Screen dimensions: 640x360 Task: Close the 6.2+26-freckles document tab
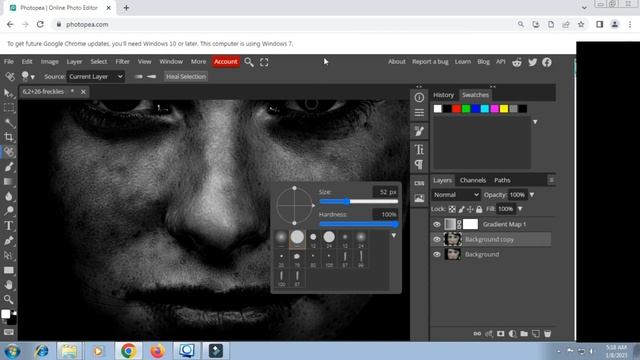point(83,92)
